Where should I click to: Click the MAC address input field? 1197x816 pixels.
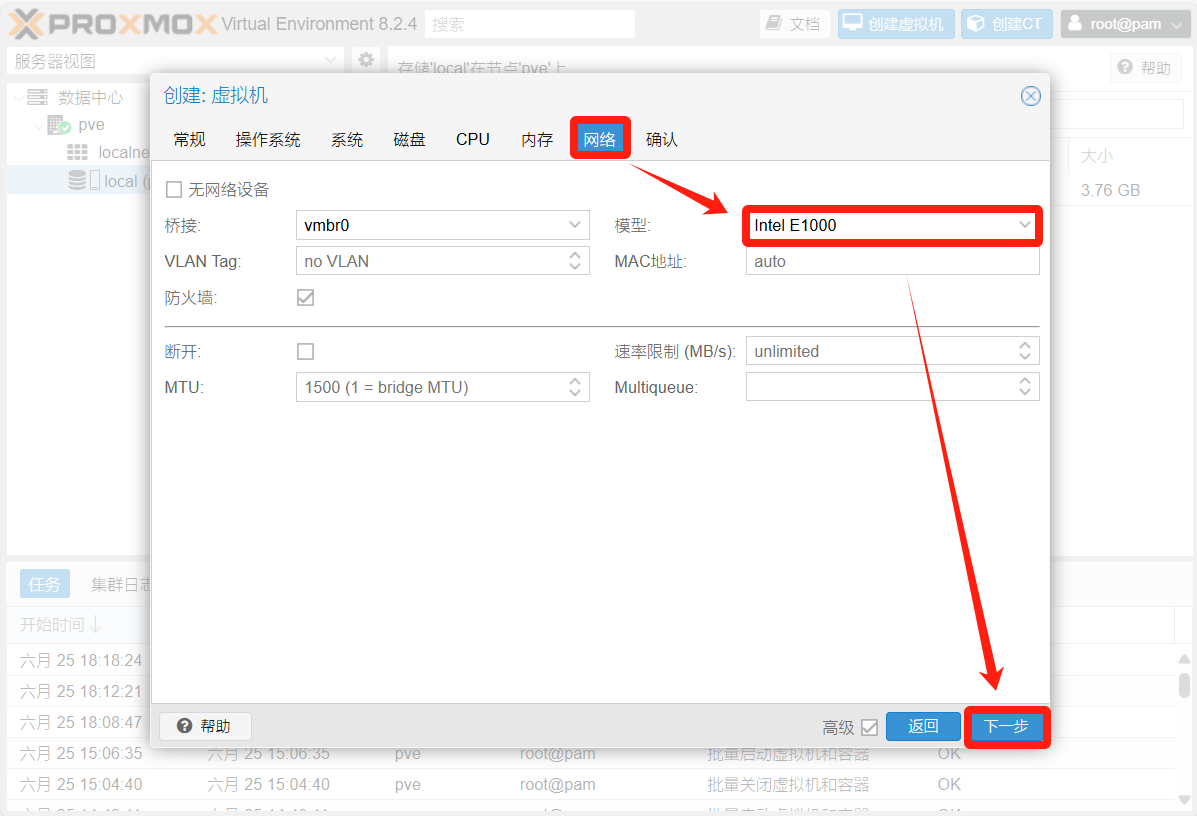coord(892,262)
